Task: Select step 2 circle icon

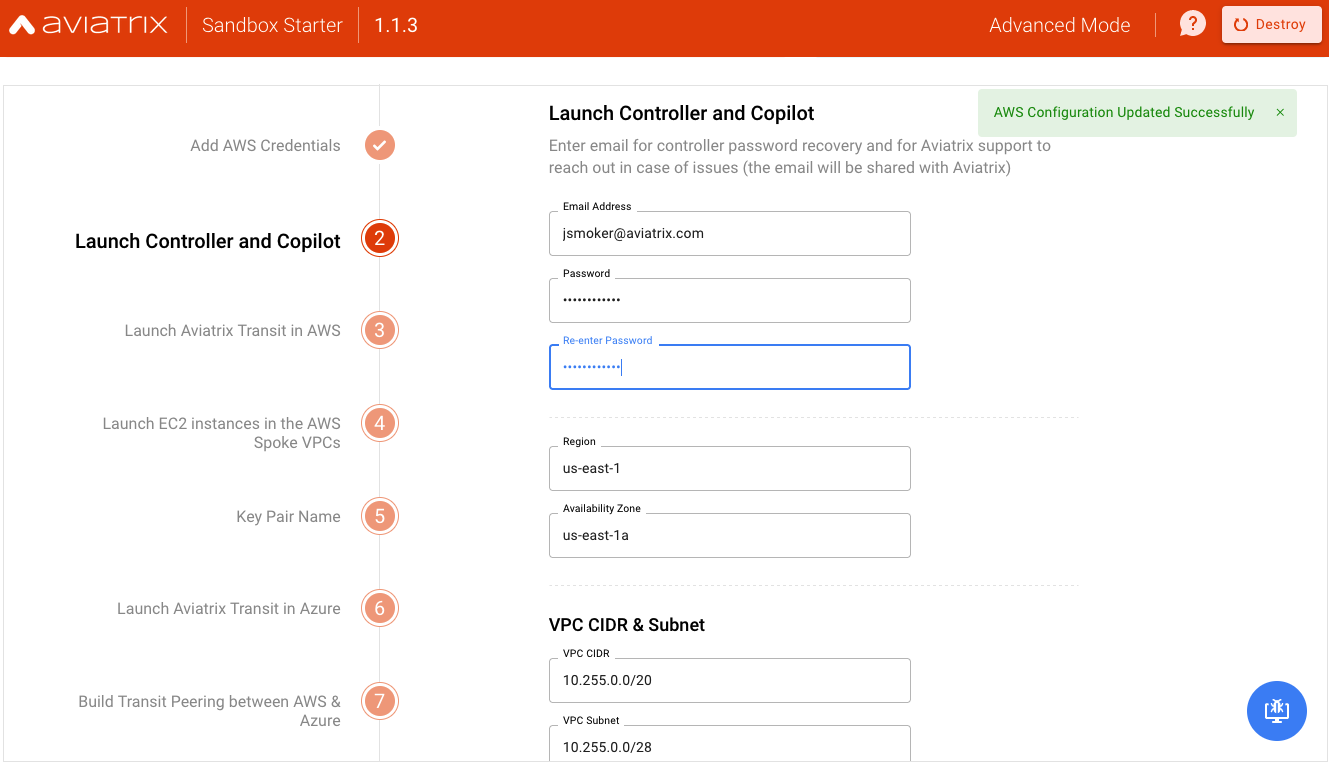Action: [x=380, y=239]
